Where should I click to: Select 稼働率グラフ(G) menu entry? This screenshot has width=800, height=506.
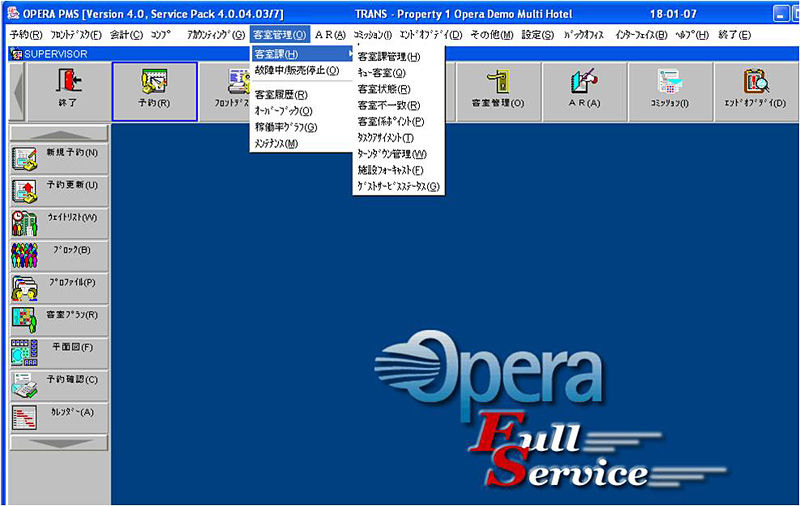(x=286, y=128)
